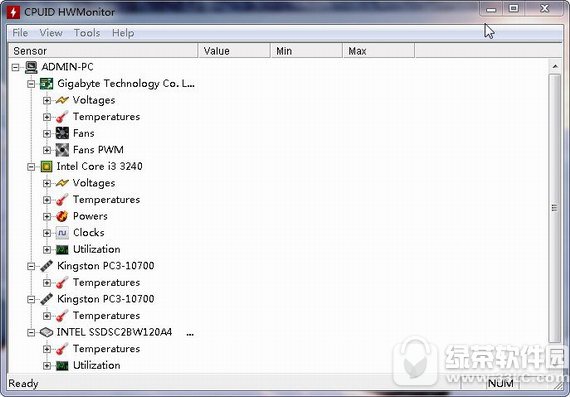The height and width of the screenshot is (397, 570).
Task: Click the INTEL SSD drive icon
Action: pyautogui.click(x=47, y=332)
